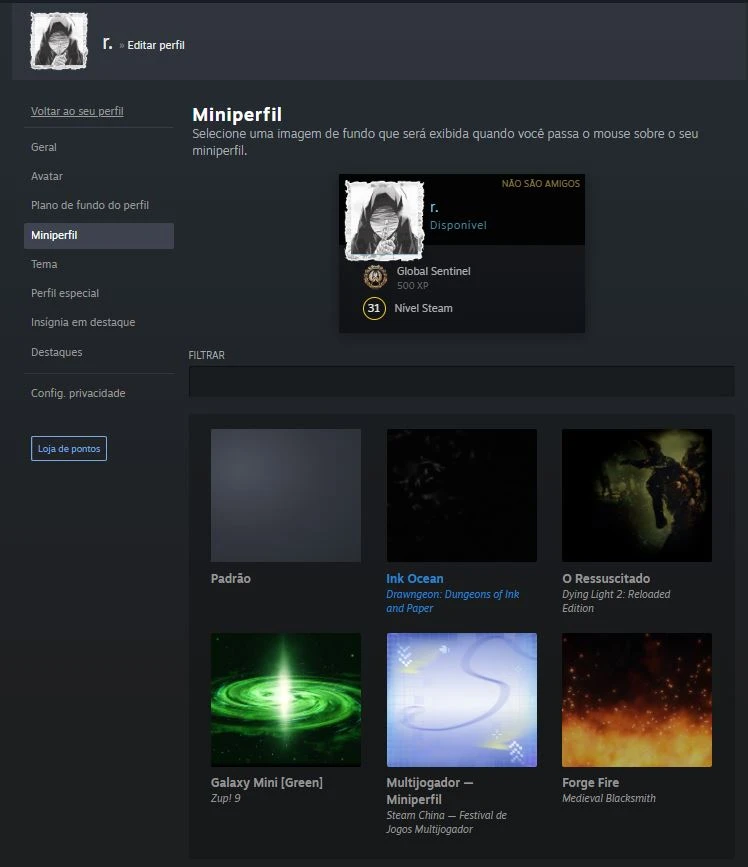
Task: Choose the Forge Fire background thumbnail
Action: point(636,699)
